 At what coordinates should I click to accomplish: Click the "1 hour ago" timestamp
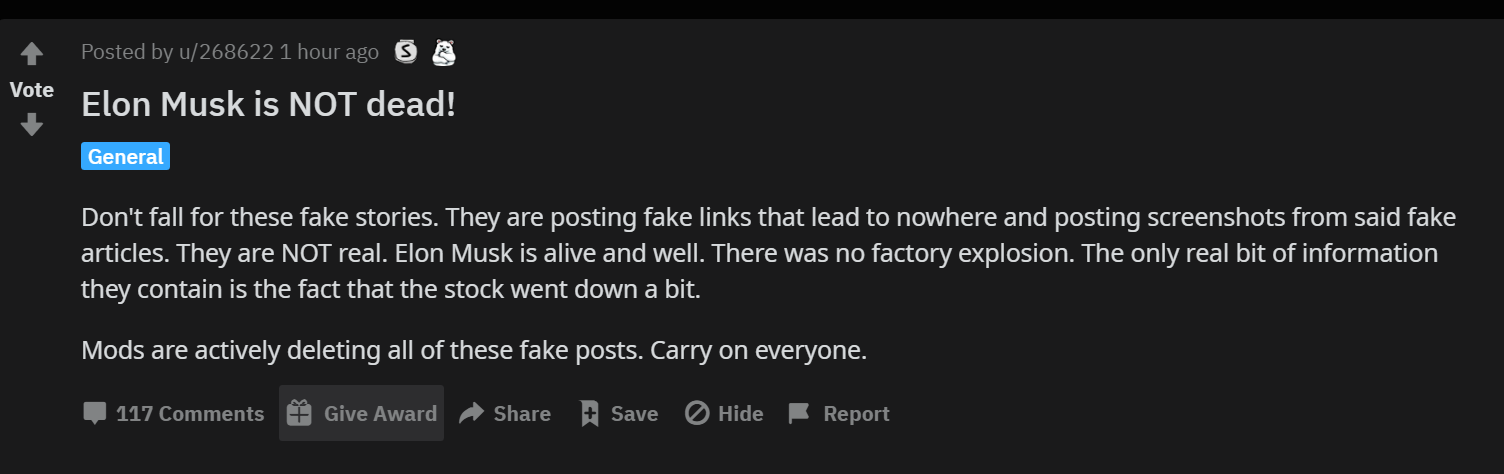point(330,52)
